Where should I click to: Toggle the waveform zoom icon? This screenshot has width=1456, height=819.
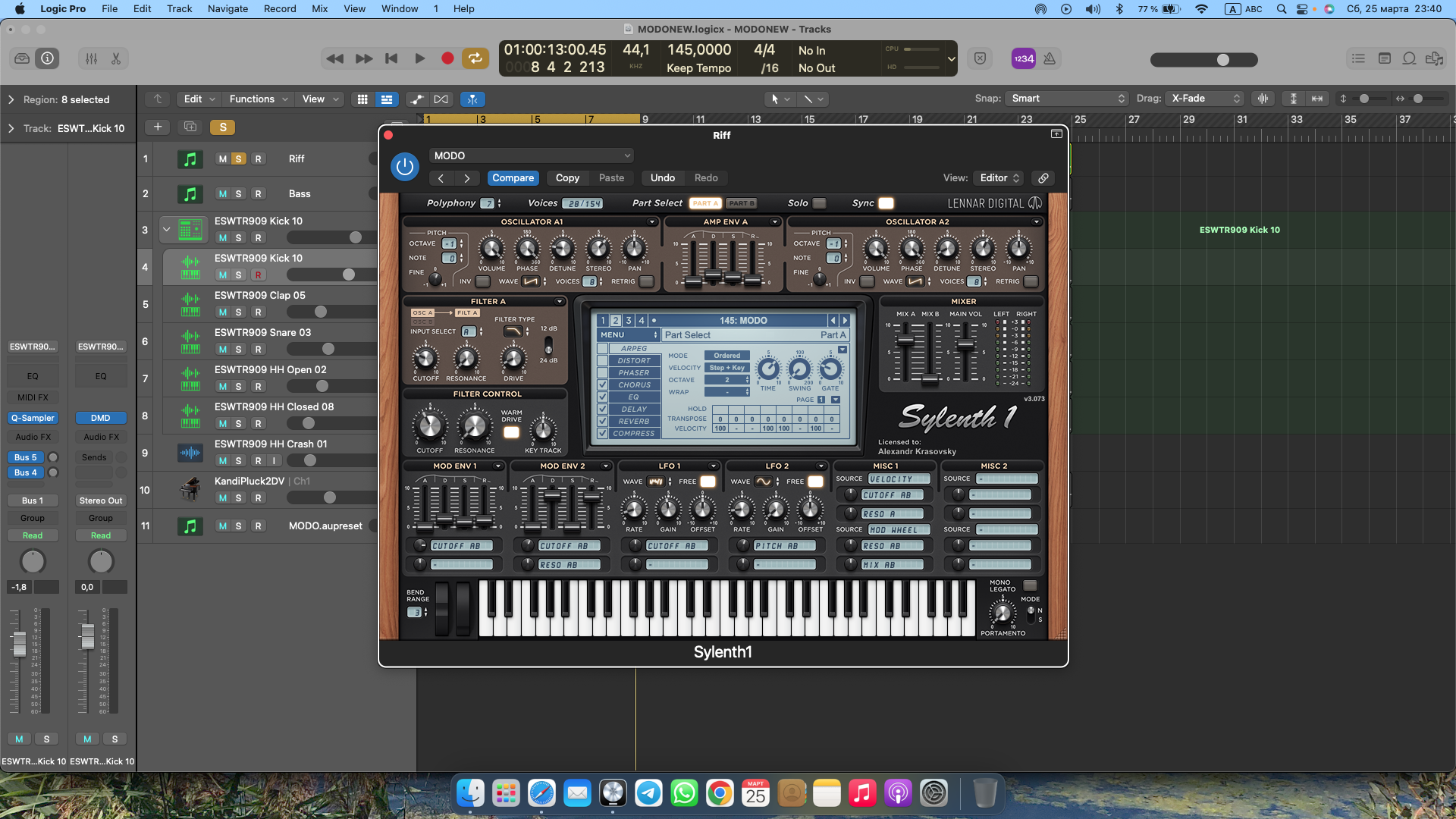1263,99
